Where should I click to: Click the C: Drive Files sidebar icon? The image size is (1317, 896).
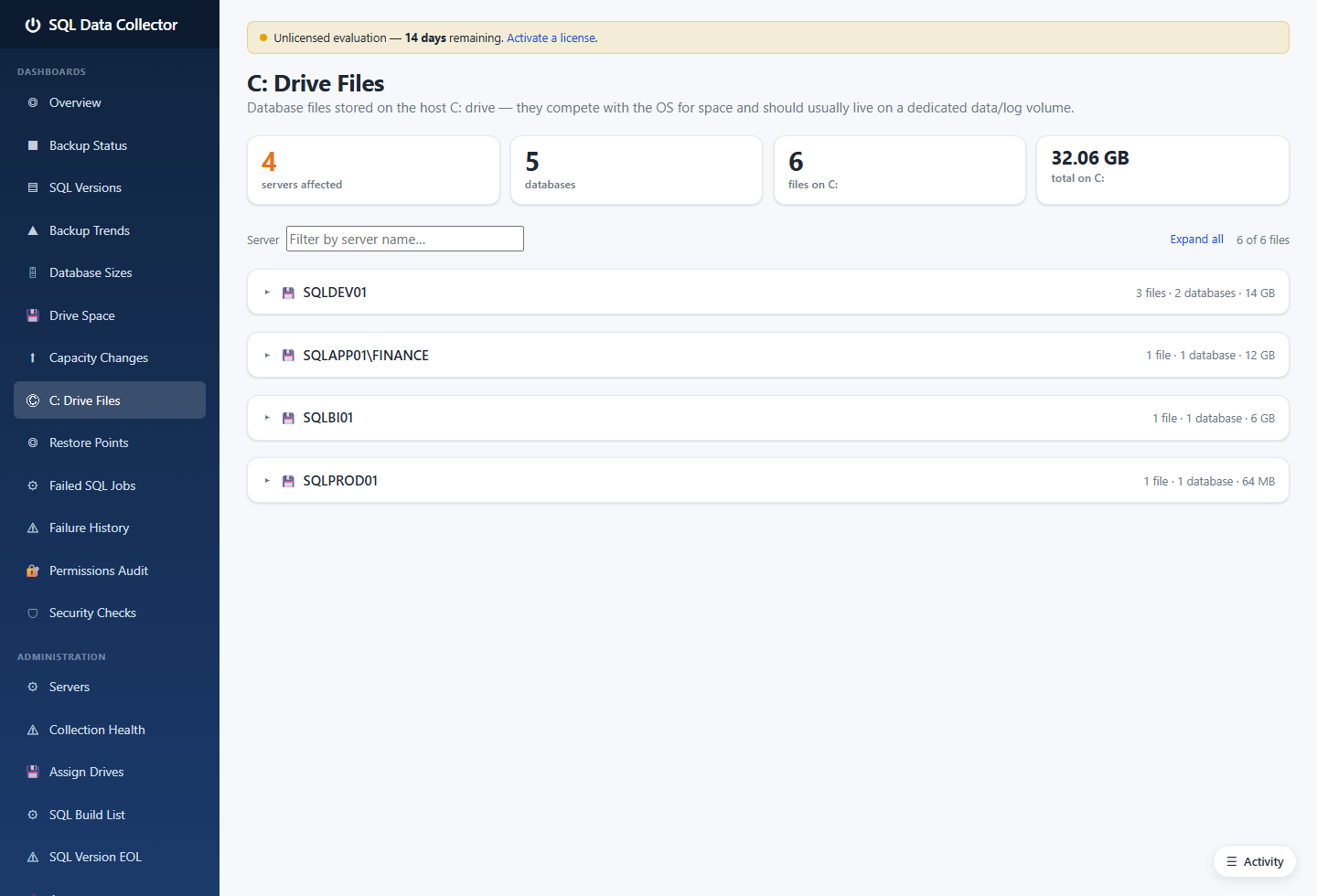pyautogui.click(x=33, y=400)
